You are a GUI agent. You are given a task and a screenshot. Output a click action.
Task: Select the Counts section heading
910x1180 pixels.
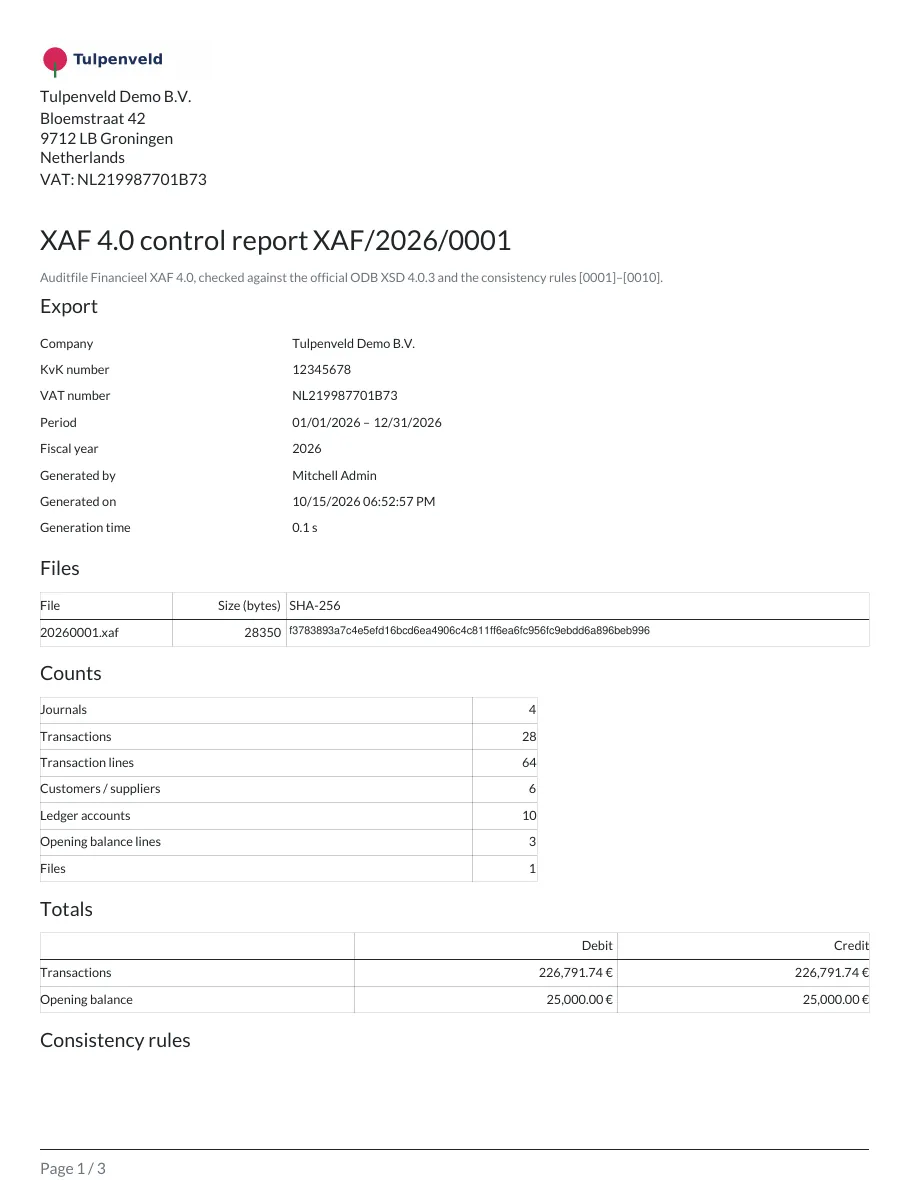coord(71,674)
